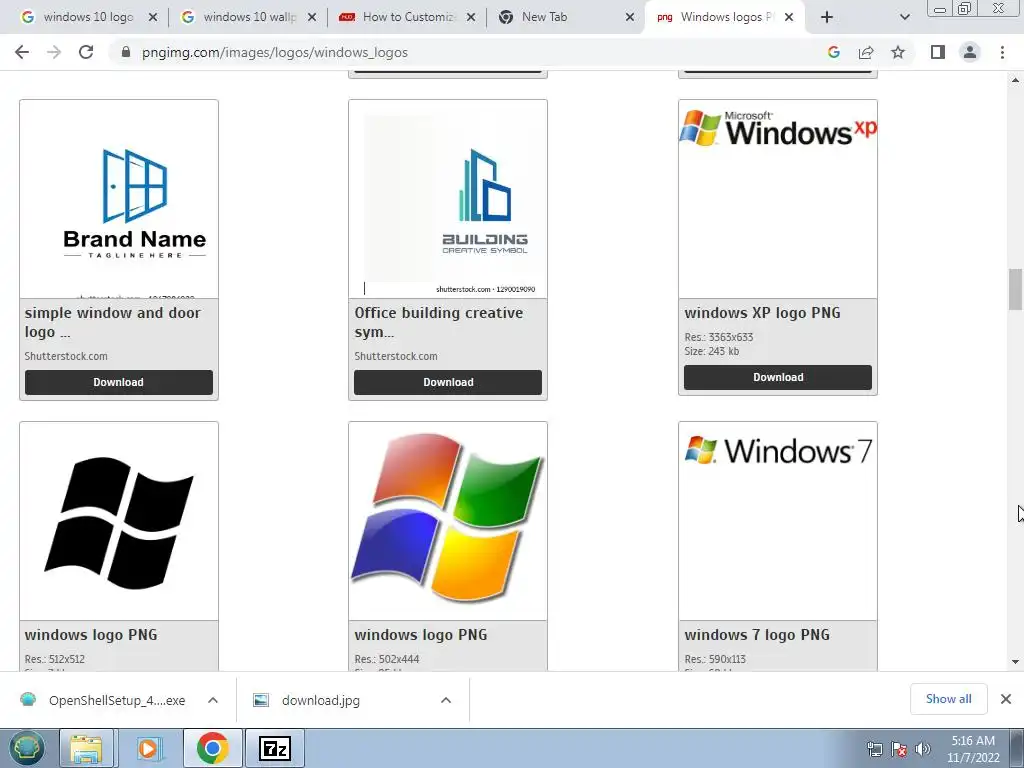Bookmark this page with the star
This screenshot has width=1024, height=768.
(x=899, y=52)
